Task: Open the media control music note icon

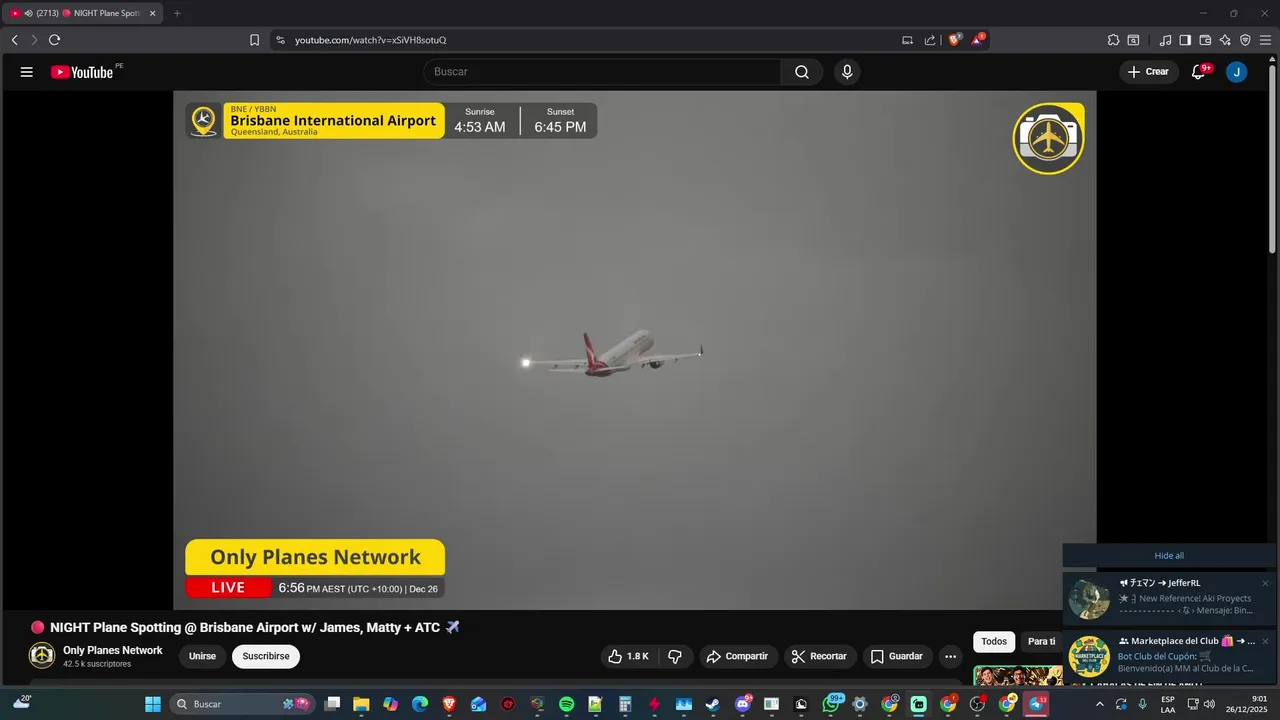Action: (1165, 40)
